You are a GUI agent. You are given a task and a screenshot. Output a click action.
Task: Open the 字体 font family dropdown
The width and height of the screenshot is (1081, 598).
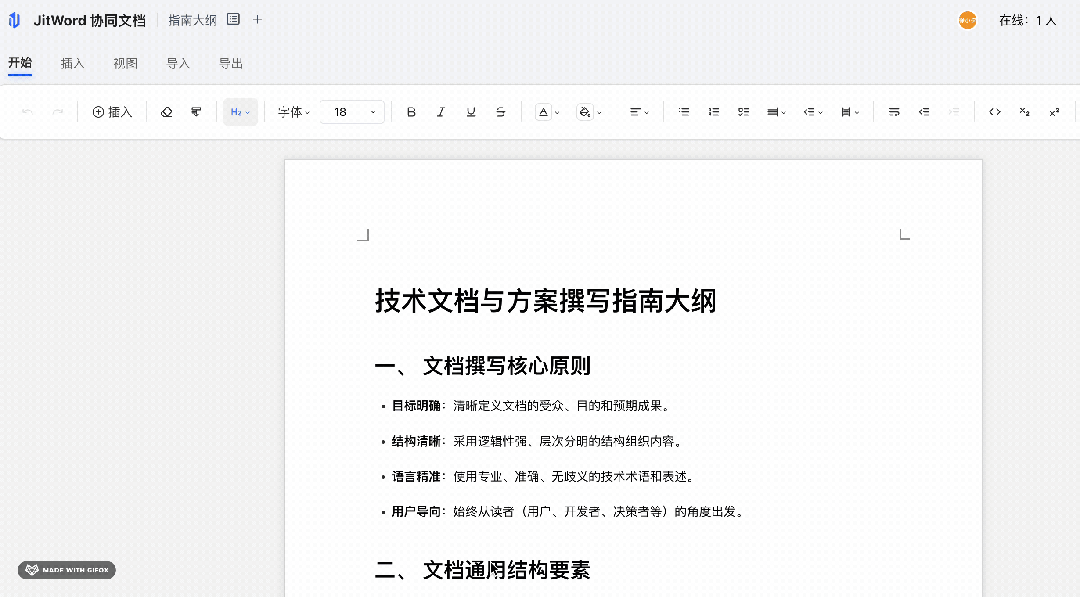tap(292, 112)
